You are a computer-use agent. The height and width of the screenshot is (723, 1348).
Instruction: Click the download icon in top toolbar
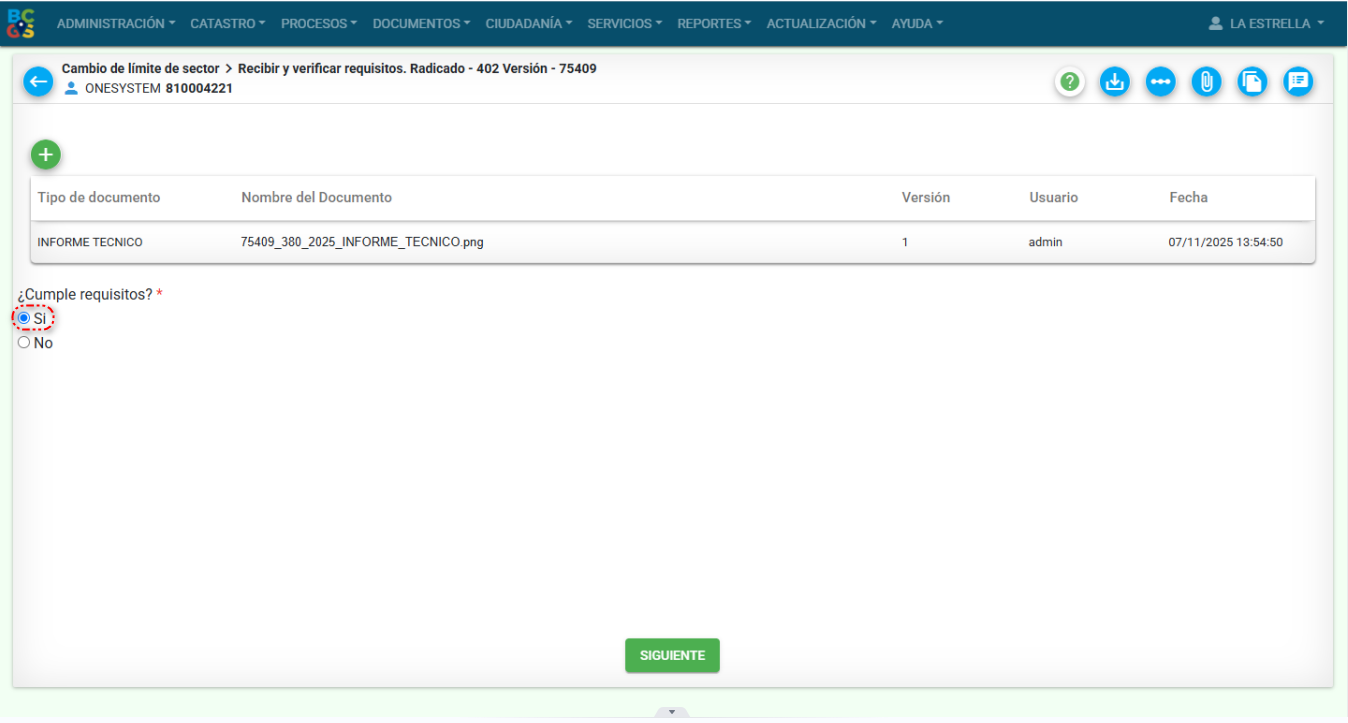1115,82
